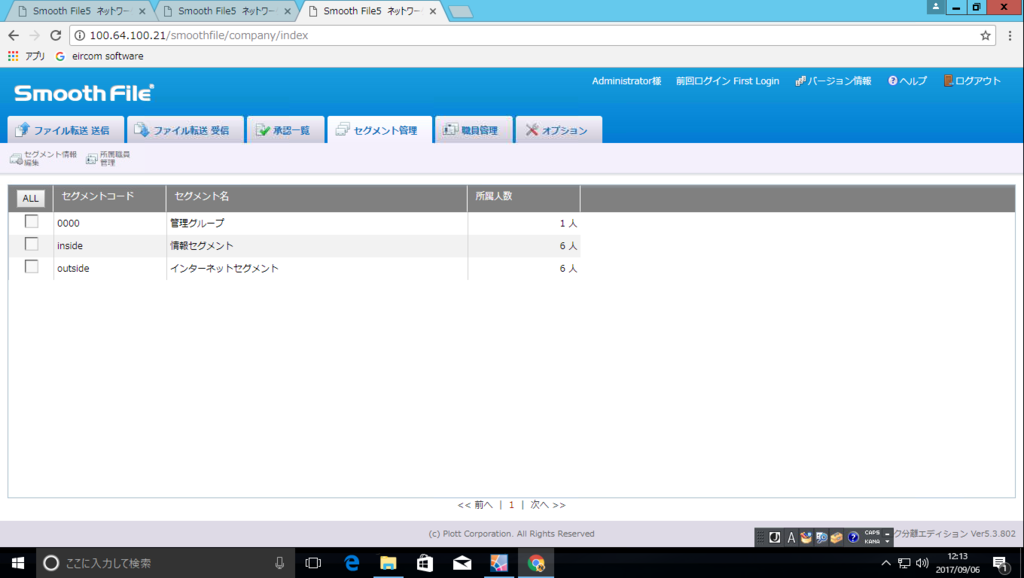
Task: Open IME help question icon
Action: pos(853,538)
